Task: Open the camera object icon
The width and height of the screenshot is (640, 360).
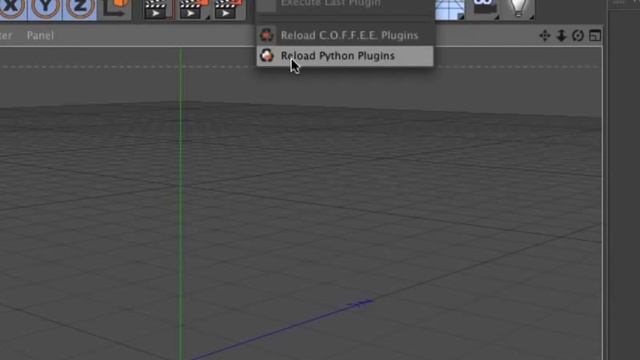Action: click(485, 9)
